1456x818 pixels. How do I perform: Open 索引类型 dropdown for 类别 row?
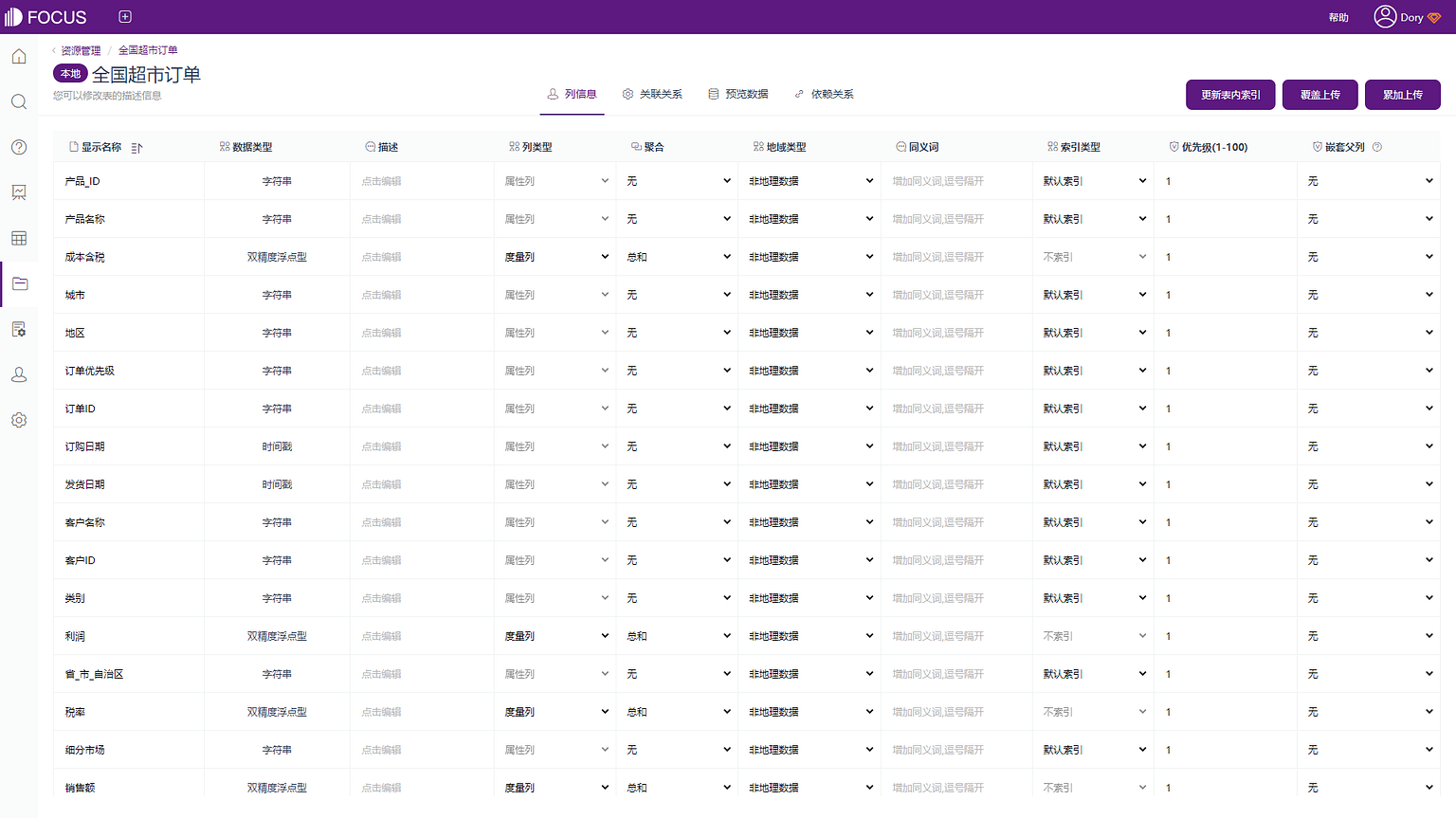coord(1094,598)
